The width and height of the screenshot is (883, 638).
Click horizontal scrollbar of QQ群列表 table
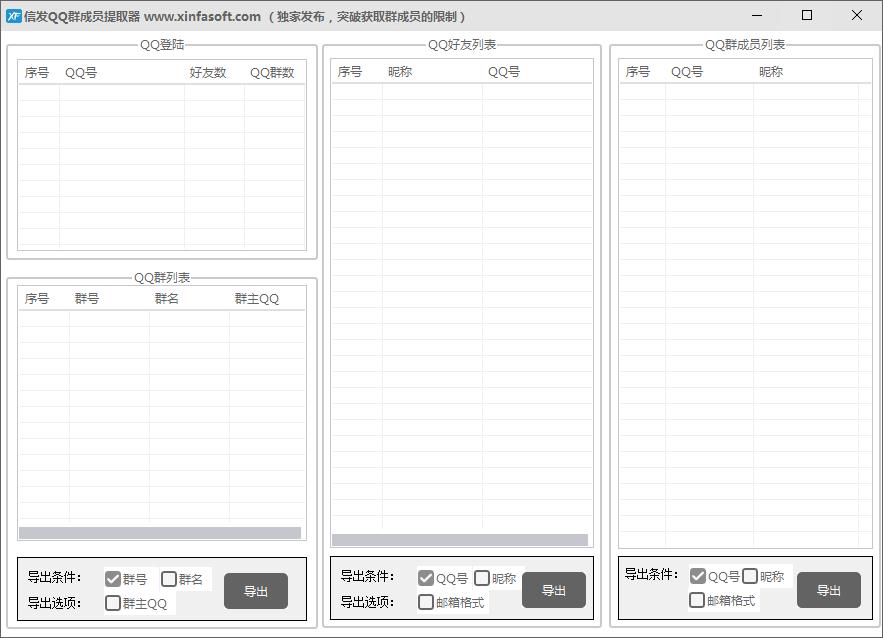point(160,533)
